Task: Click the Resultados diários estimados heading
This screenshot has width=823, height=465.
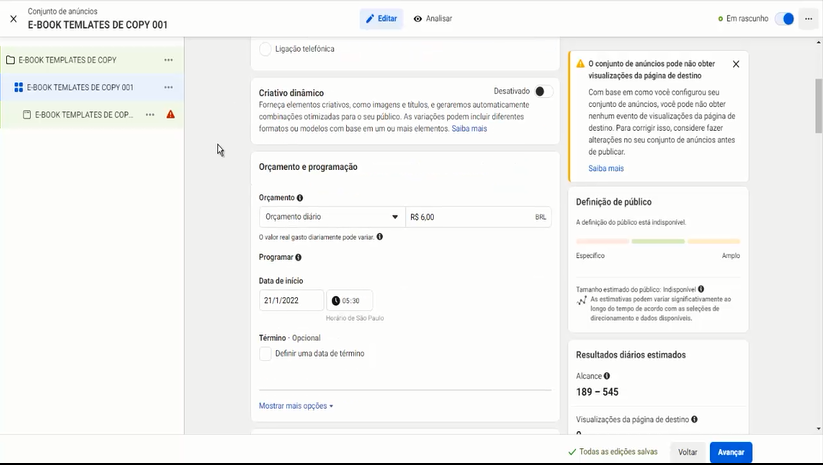Action: tap(631, 355)
